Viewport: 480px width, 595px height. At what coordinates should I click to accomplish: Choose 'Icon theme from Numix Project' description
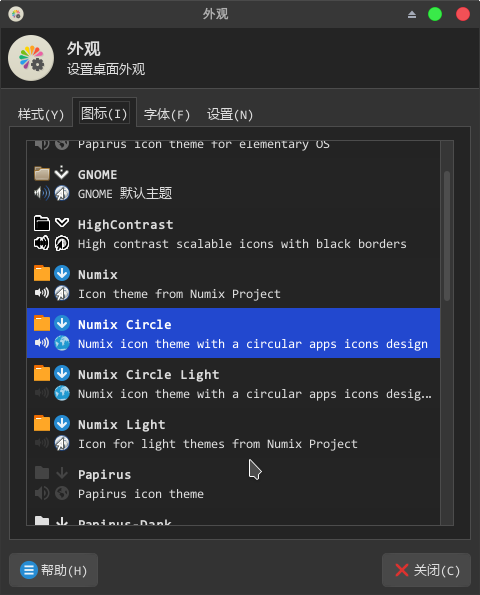point(179,294)
